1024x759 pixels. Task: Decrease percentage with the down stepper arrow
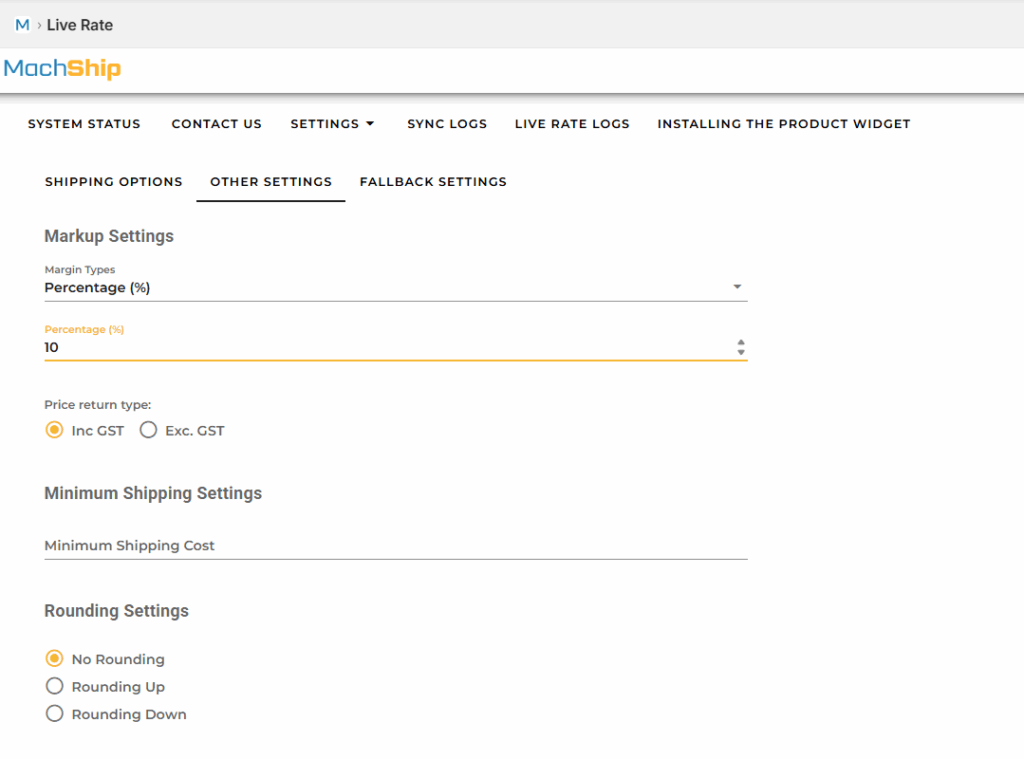(x=741, y=352)
